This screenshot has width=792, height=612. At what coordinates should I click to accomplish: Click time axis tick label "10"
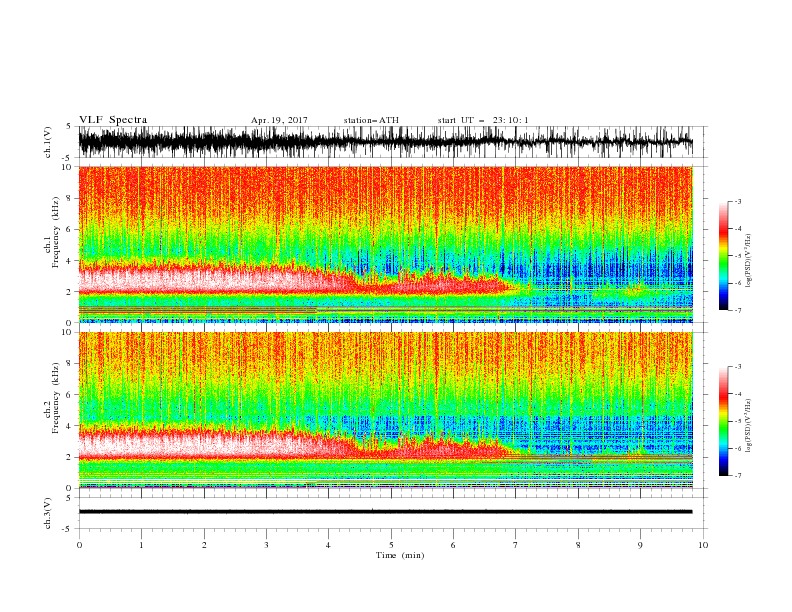703,545
